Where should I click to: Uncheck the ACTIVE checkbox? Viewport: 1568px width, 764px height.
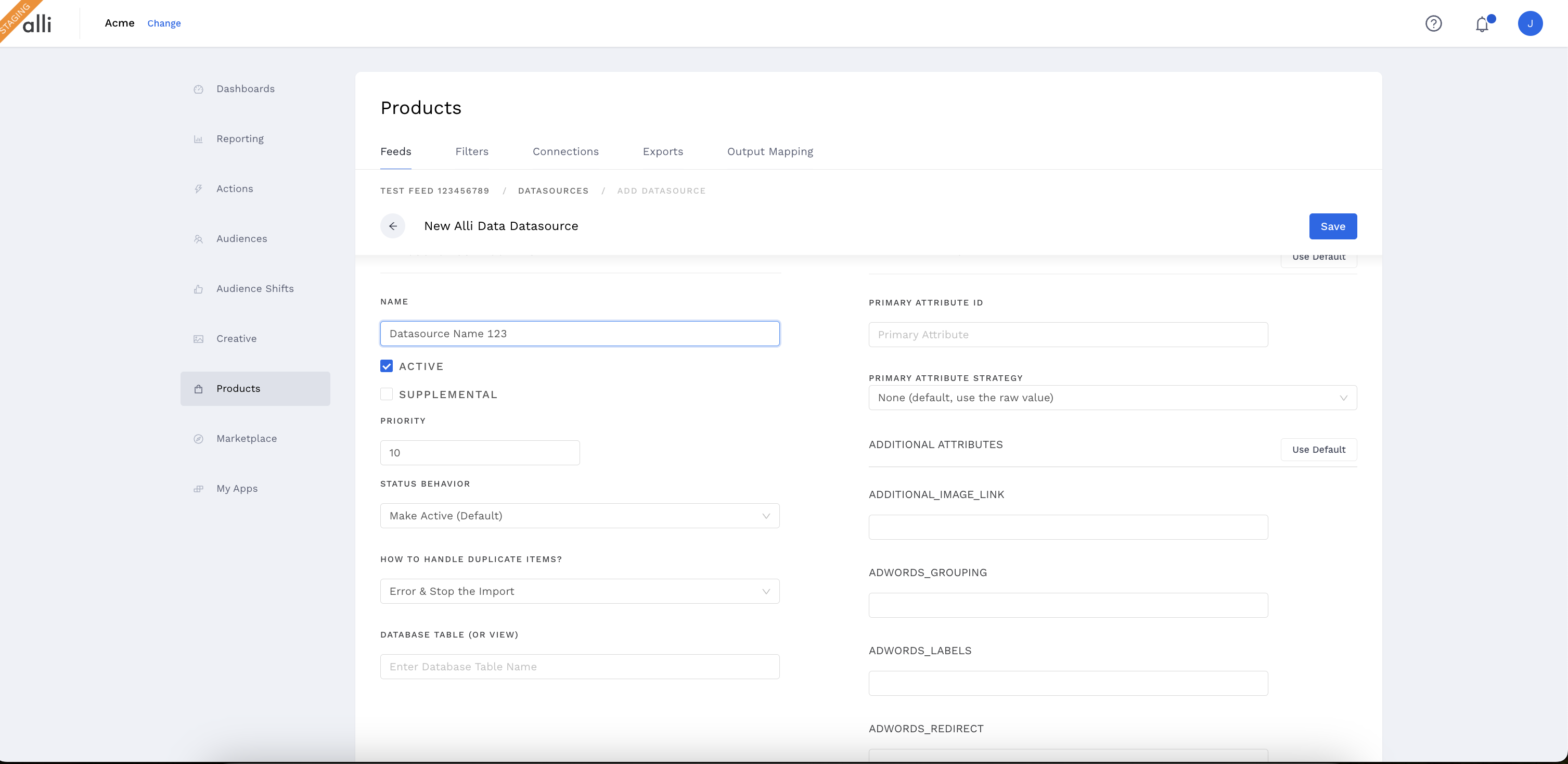point(387,366)
